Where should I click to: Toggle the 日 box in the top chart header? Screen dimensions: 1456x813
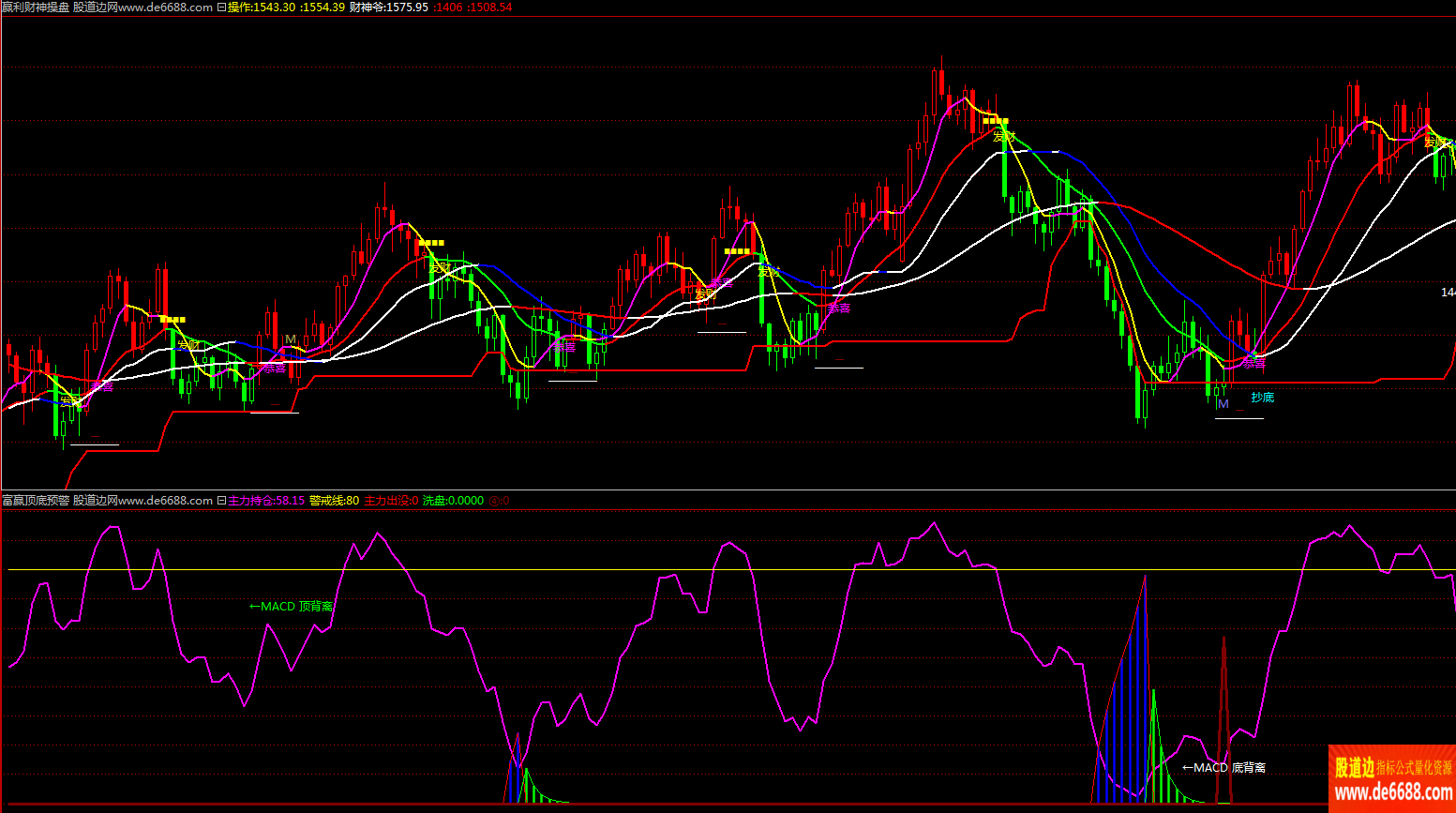[221, 7]
